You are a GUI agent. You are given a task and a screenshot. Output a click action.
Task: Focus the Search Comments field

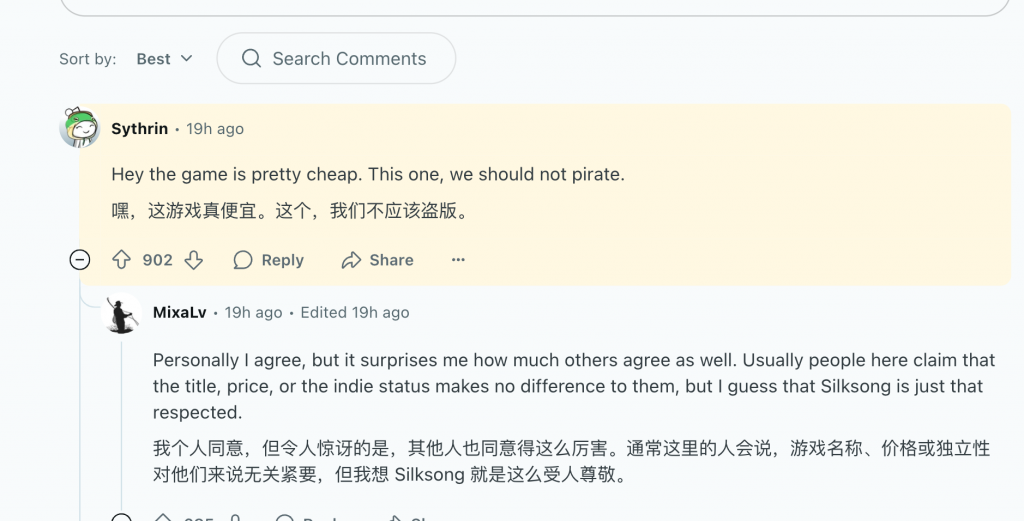click(x=349, y=59)
